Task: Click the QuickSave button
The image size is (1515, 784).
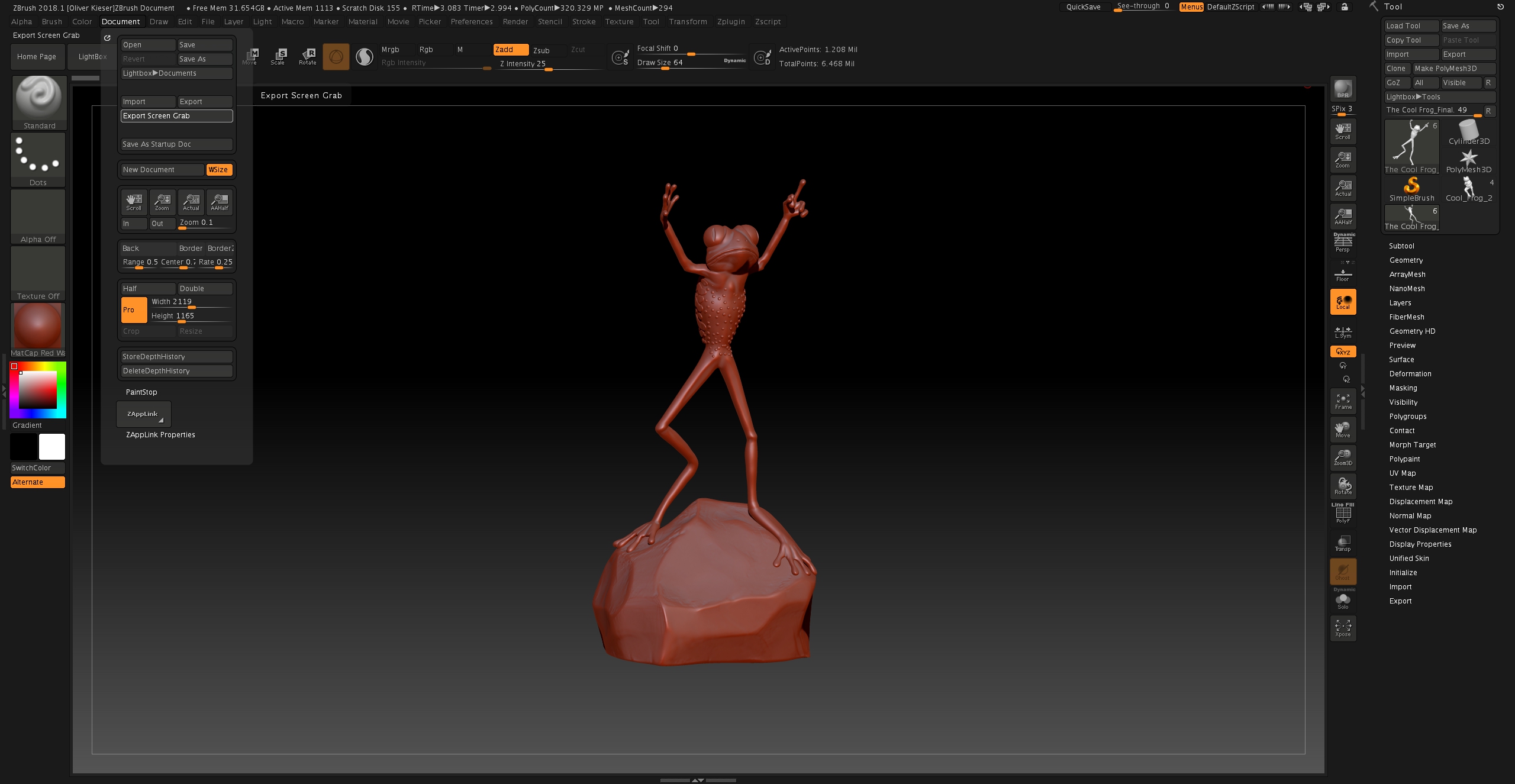Action: click(1084, 7)
